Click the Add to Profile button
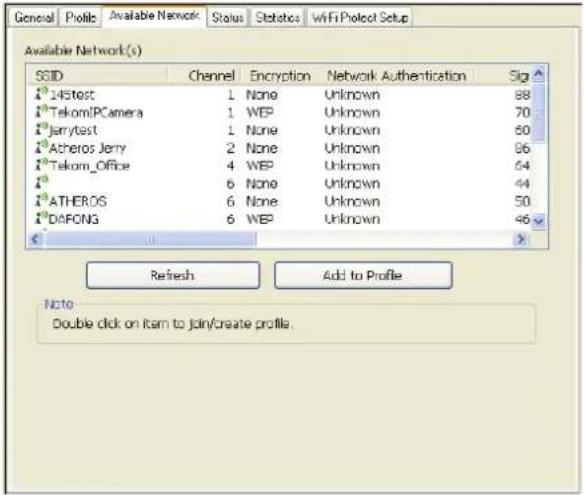 pyautogui.click(x=363, y=275)
